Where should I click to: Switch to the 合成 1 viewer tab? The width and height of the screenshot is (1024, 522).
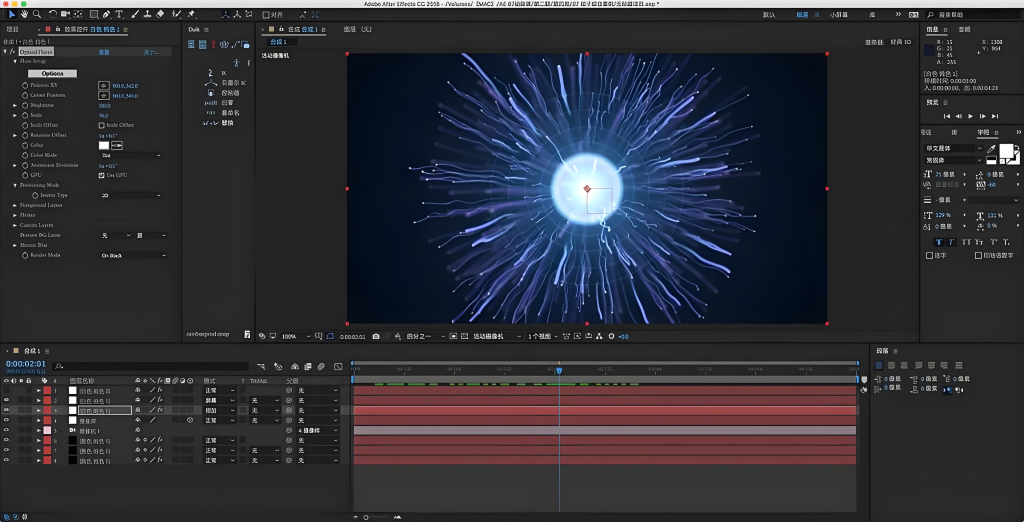pyautogui.click(x=278, y=42)
